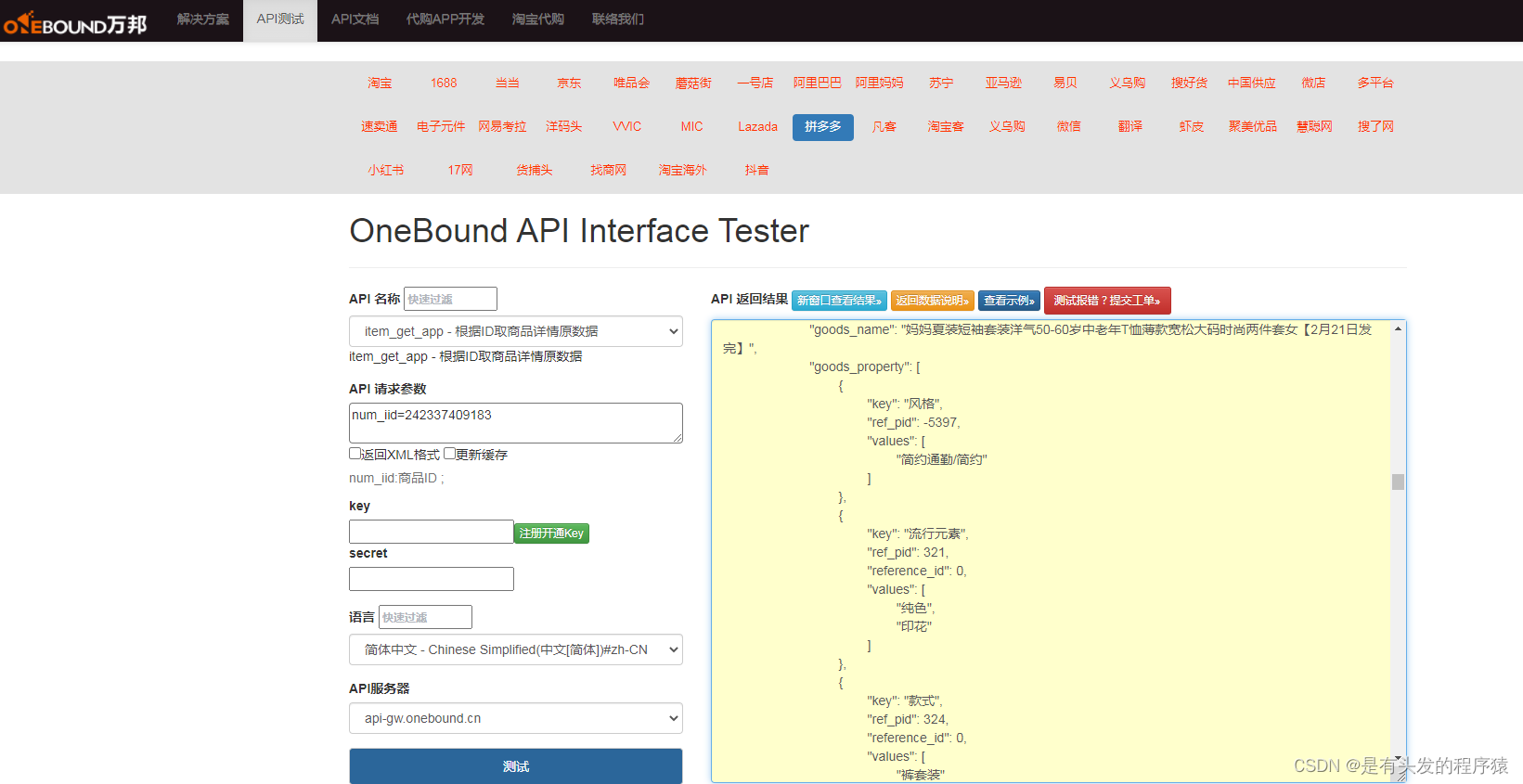Select the VVIC platform link
Screen dimensions: 1523x784
coord(627,126)
